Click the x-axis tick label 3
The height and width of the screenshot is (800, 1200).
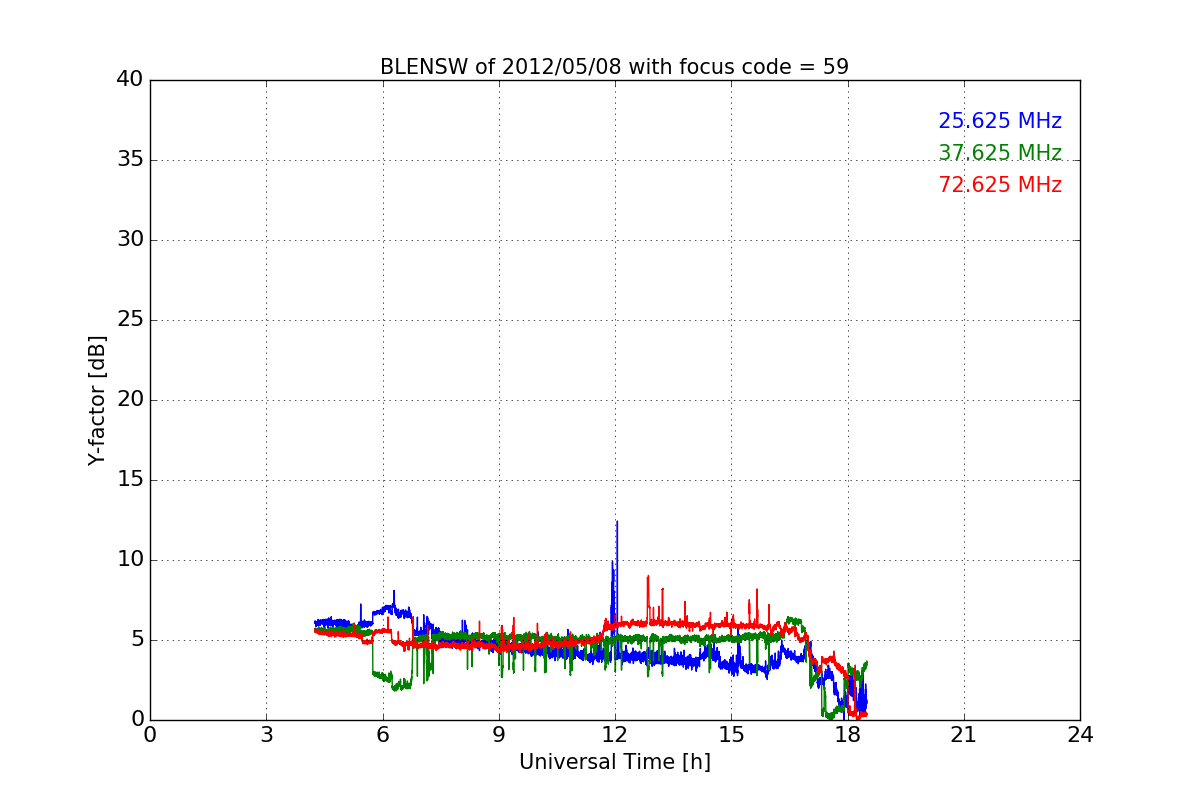pyautogui.click(x=266, y=735)
